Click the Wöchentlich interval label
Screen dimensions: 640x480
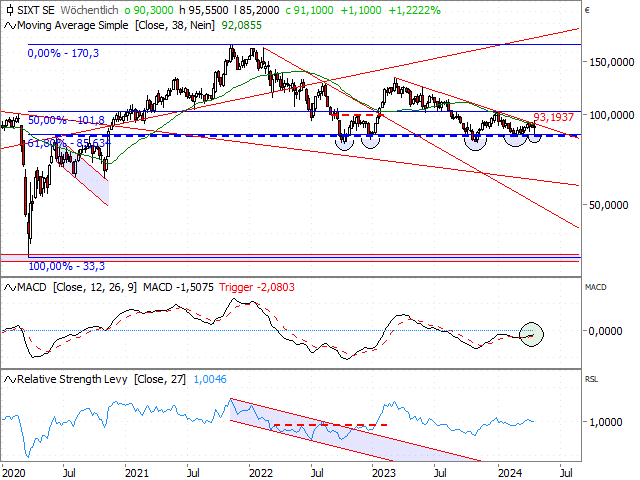pyautogui.click(x=89, y=10)
